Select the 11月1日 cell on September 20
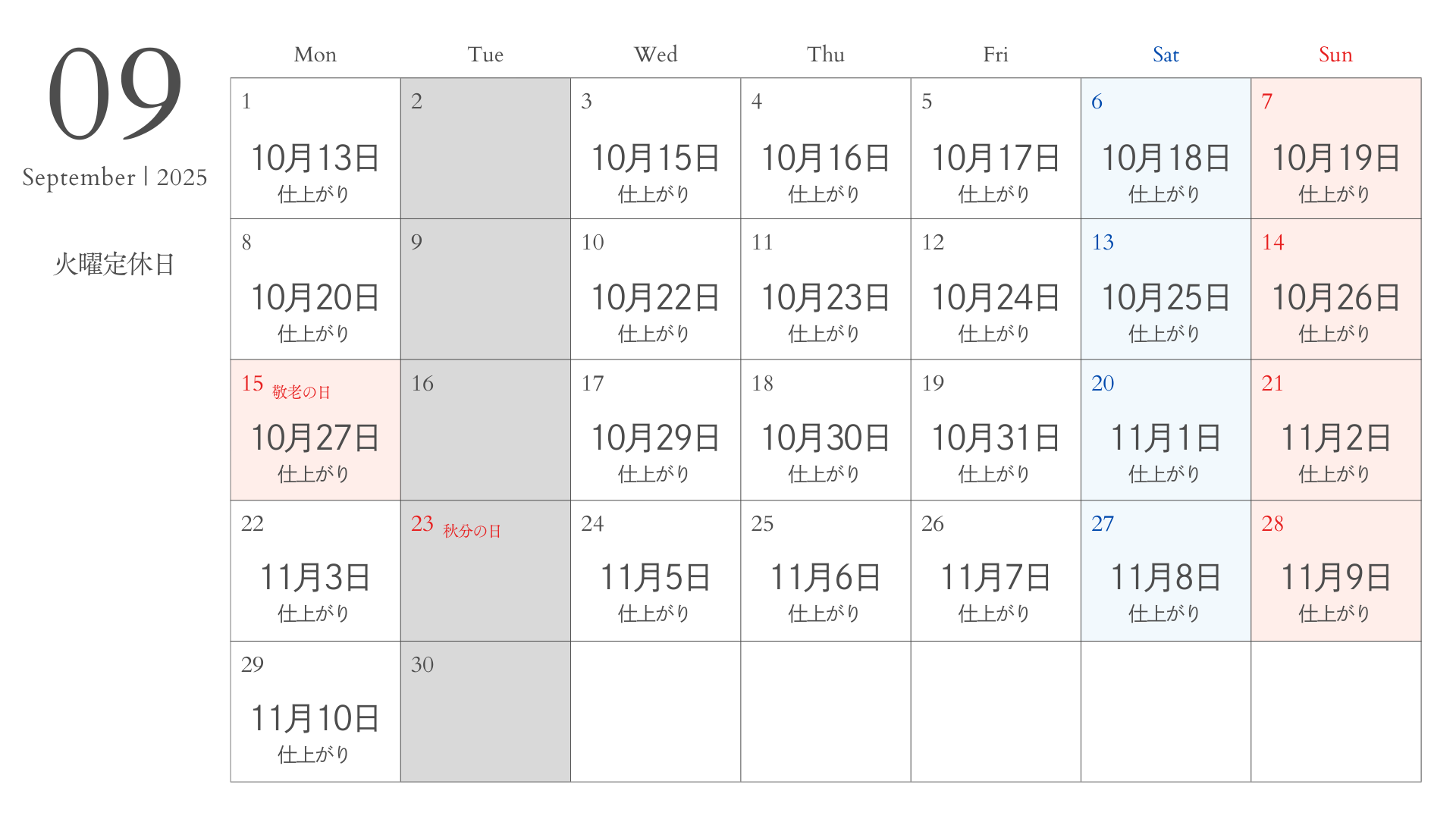 coord(1166,430)
